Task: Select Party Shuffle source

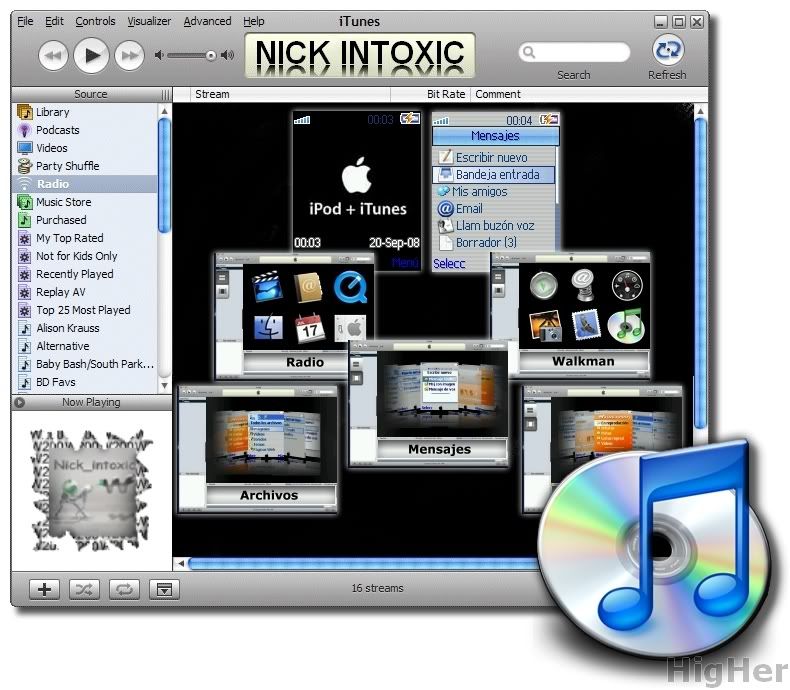Action: [85, 166]
